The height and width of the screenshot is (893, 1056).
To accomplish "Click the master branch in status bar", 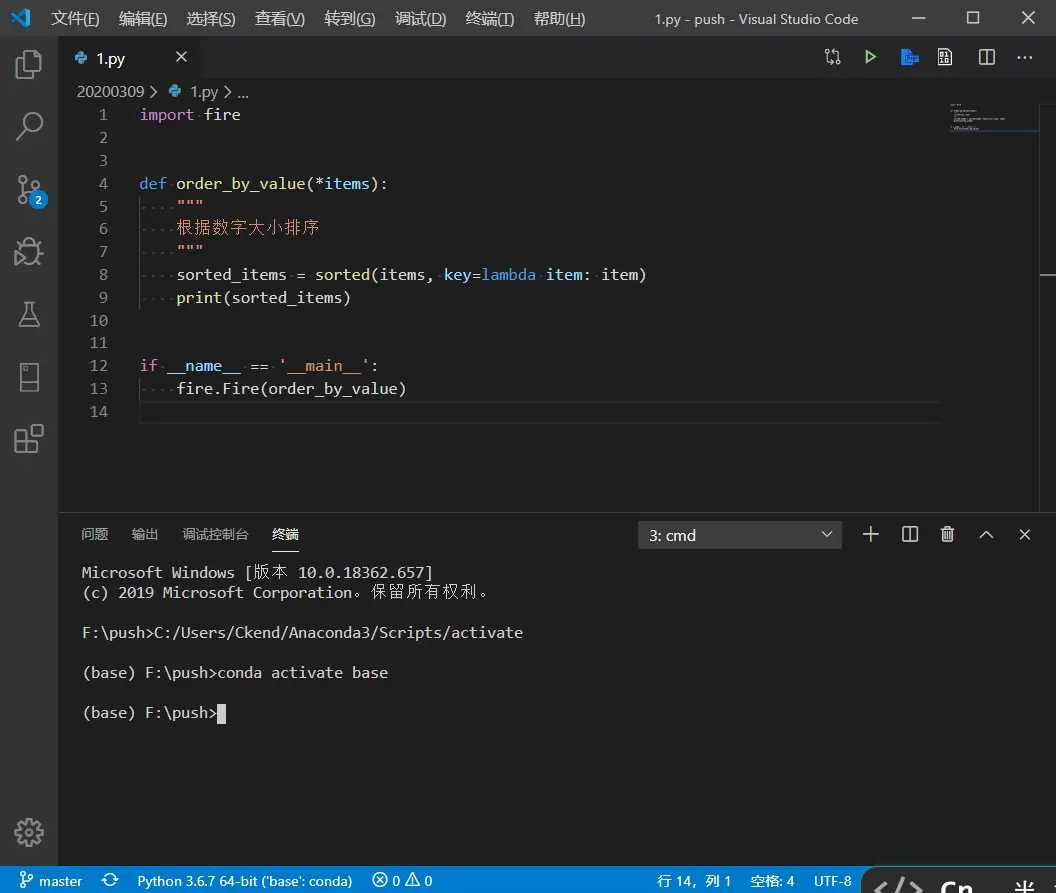I will (x=51, y=881).
